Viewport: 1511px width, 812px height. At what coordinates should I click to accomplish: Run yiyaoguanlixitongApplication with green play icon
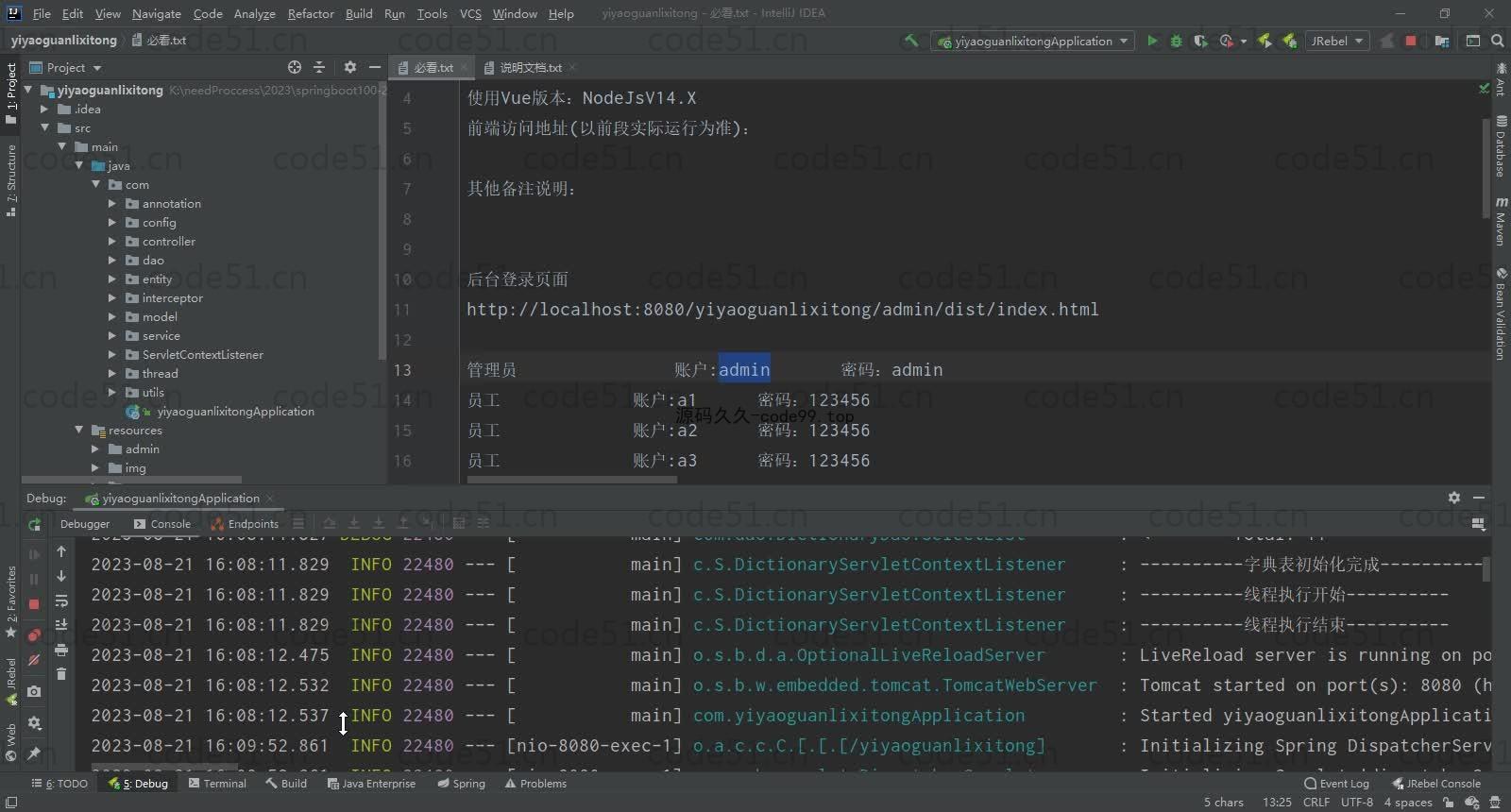click(x=1152, y=41)
